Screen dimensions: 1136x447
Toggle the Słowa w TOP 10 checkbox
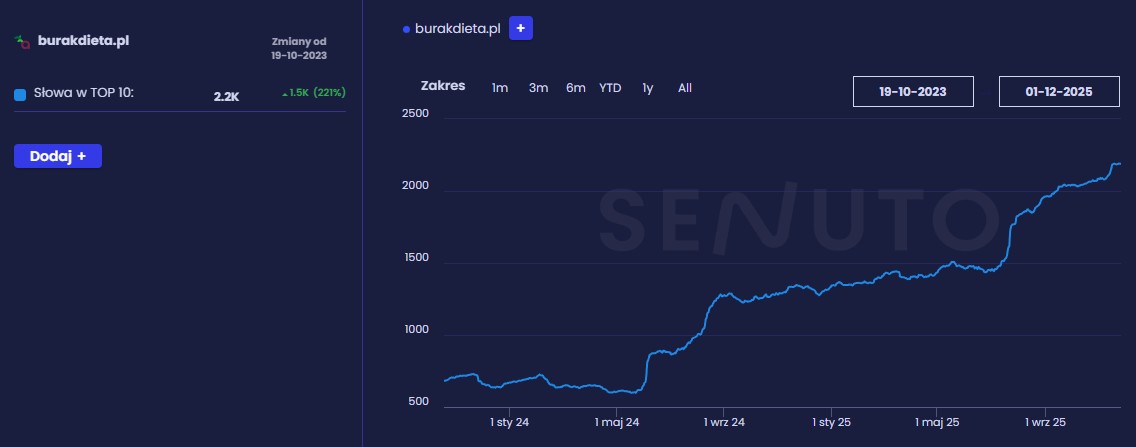(20, 95)
